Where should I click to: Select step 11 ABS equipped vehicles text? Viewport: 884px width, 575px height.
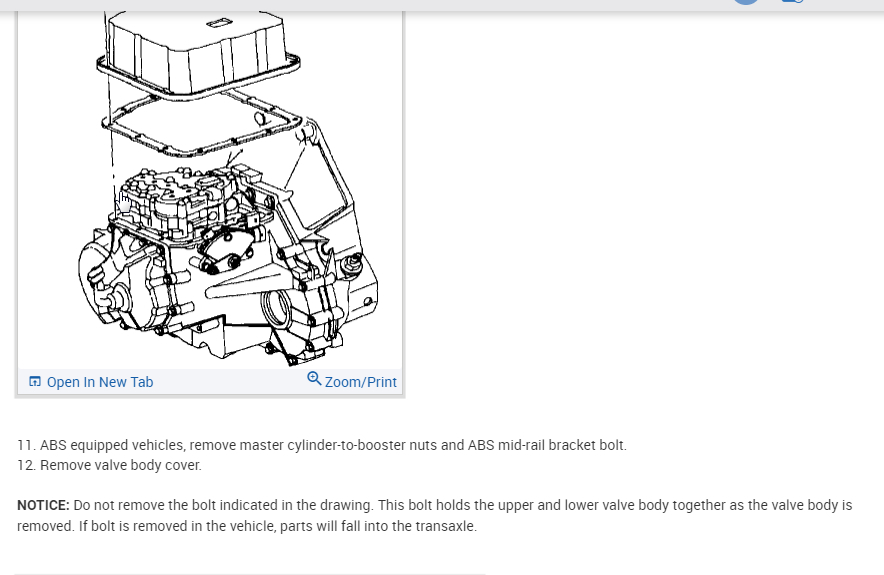pyautogui.click(x=322, y=445)
